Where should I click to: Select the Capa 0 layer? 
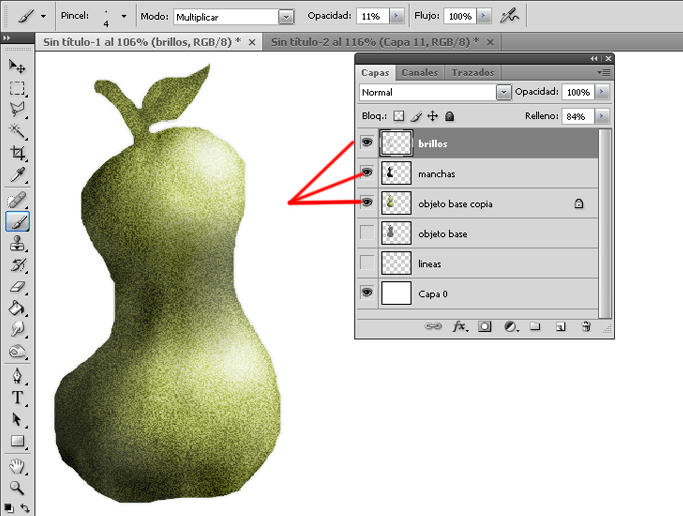pos(477,293)
